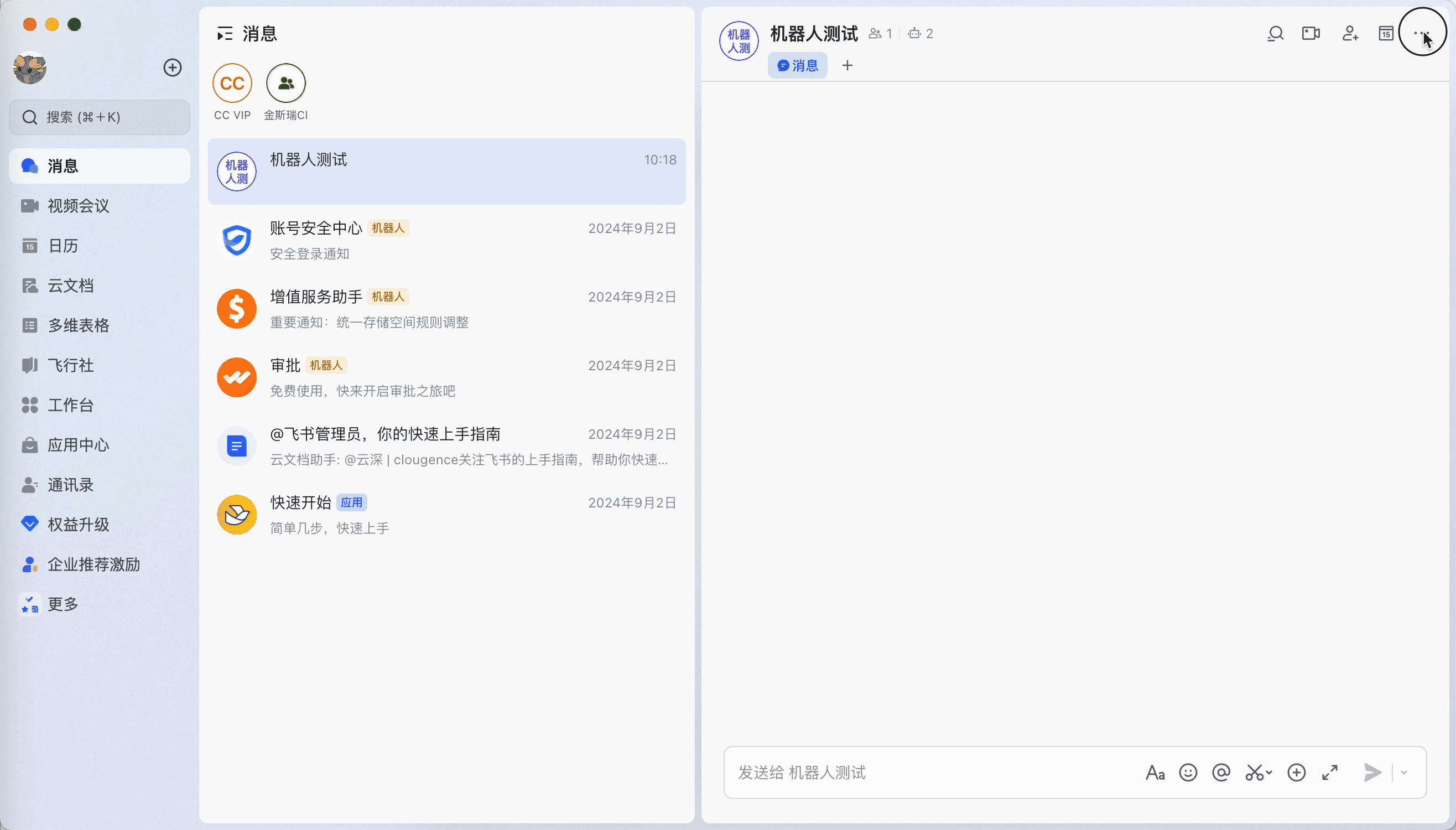The image size is (1456, 830).
Task: Click the search field 搜索
Action: 100,117
